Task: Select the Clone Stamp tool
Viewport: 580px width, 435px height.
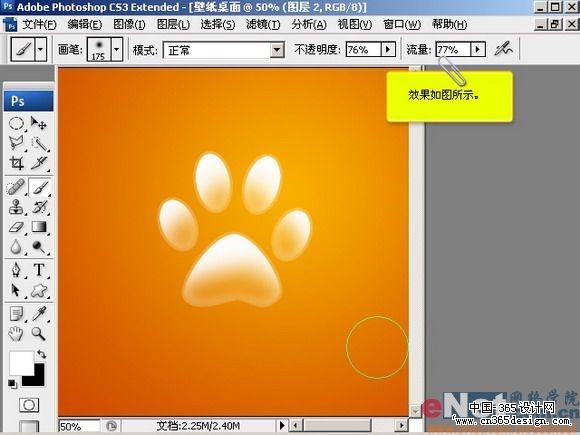Action: point(16,207)
